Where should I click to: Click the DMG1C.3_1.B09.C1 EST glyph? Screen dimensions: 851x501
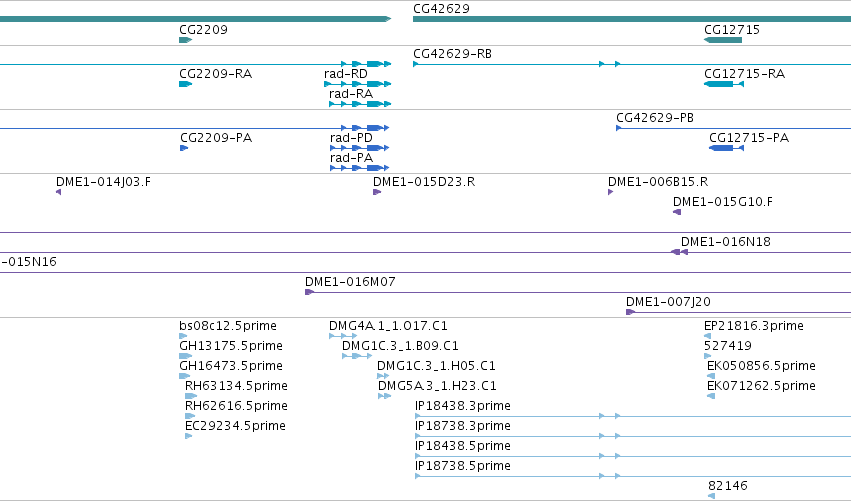click(357, 356)
